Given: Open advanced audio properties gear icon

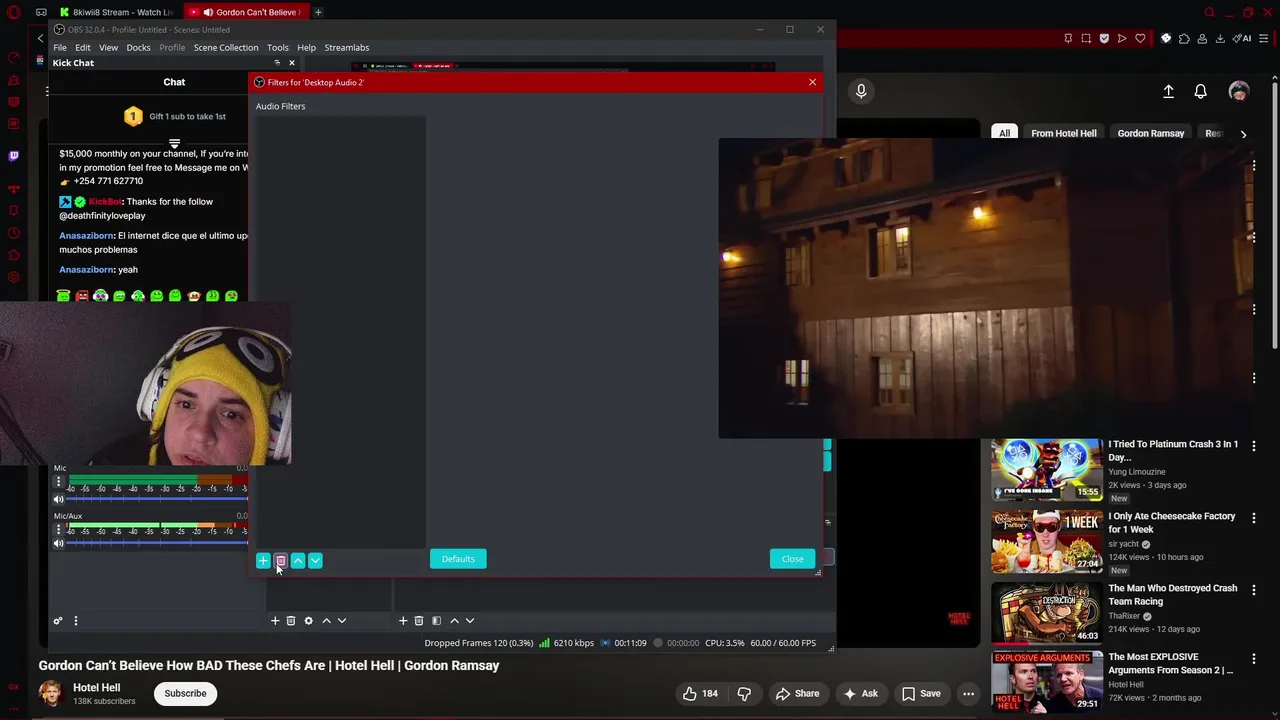Looking at the screenshot, I should click(x=58, y=621).
